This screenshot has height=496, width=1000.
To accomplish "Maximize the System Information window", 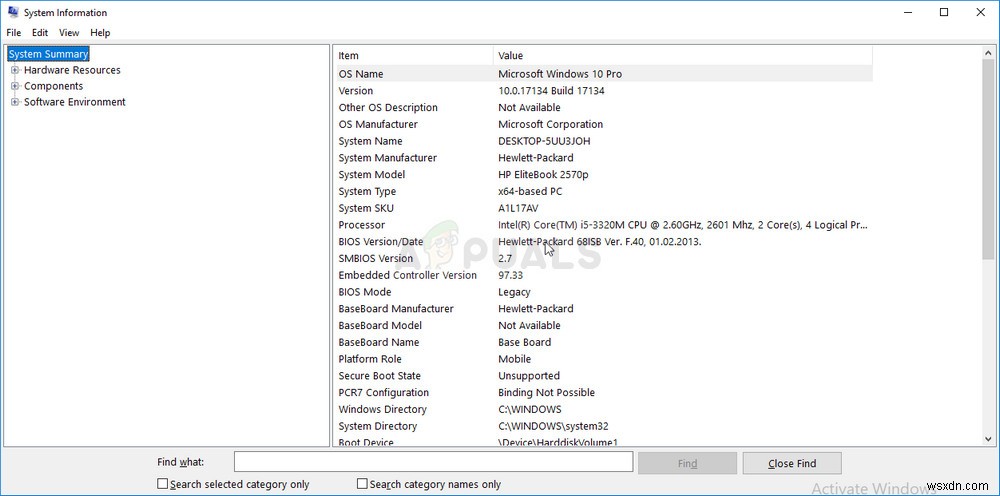I will (x=945, y=12).
